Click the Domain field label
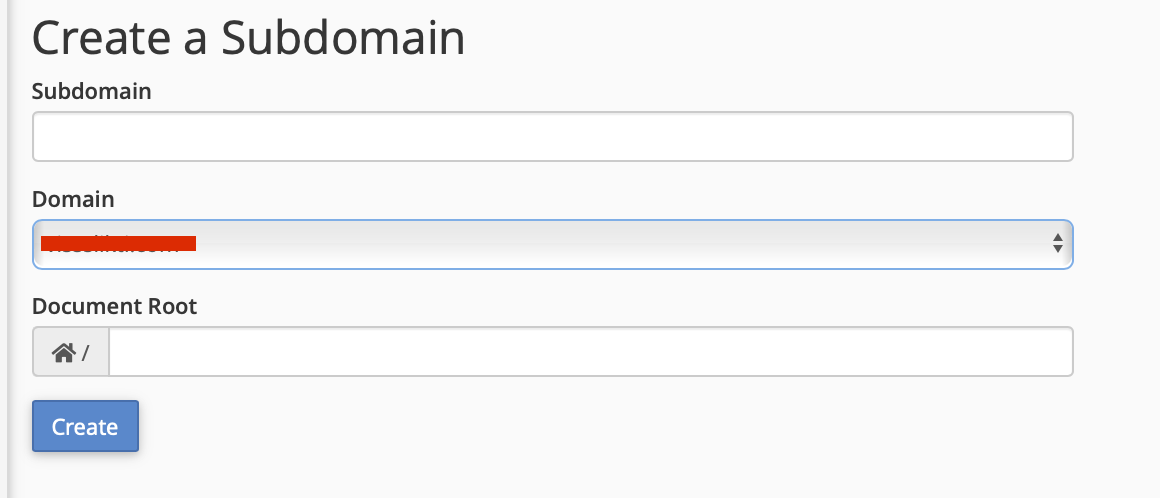 [x=73, y=199]
